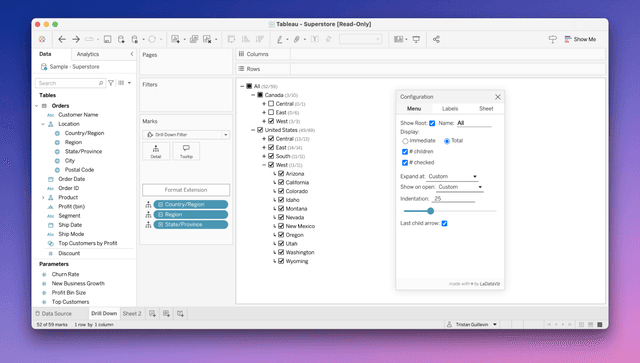This screenshot has height=363, width=640.
Task: Click the new dashboard icon in sheet tabs
Action: [166, 314]
